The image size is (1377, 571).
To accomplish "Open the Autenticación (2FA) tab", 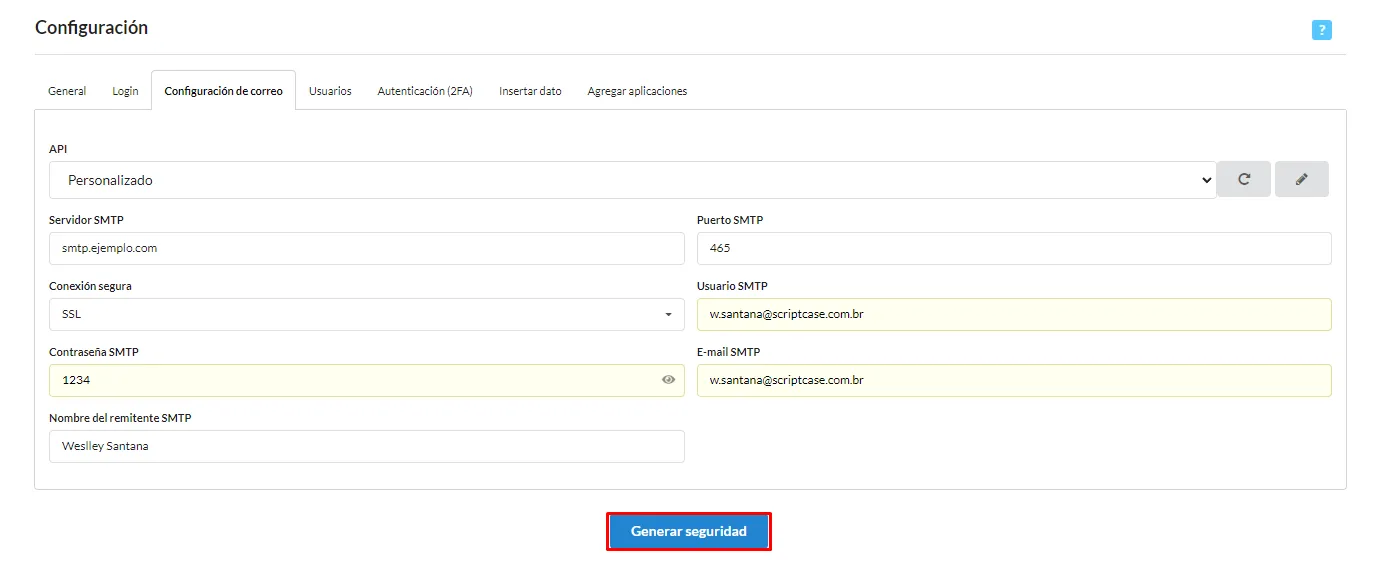I will coord(425,91).
